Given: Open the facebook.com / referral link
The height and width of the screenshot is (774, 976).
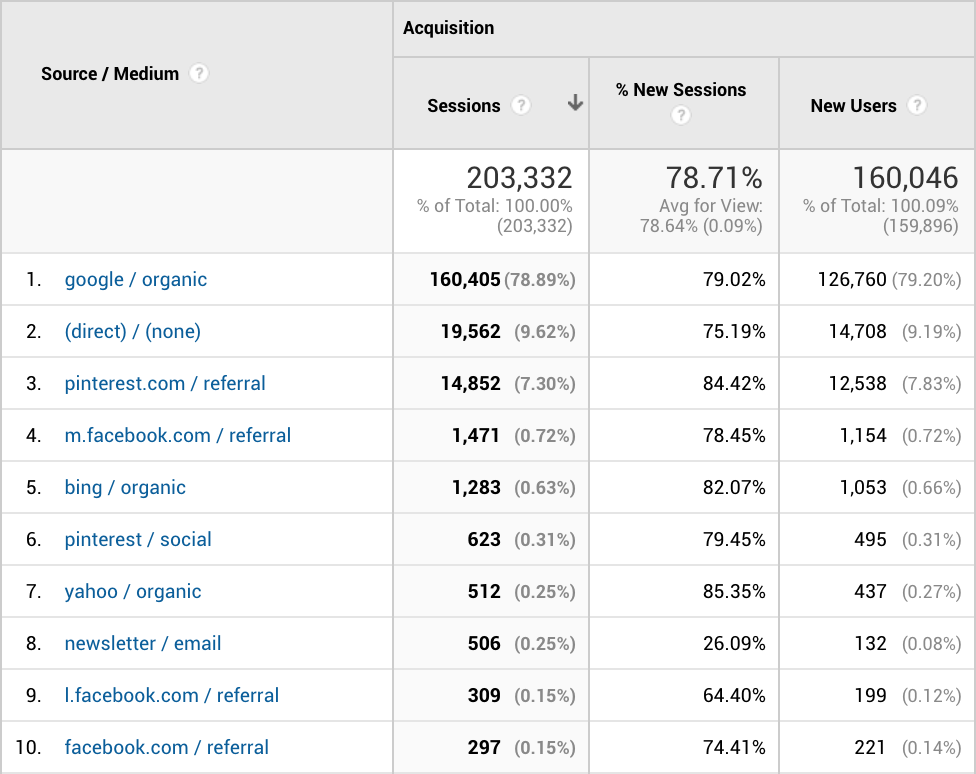Looking at the screenshot, I should (x=167, y=747).
